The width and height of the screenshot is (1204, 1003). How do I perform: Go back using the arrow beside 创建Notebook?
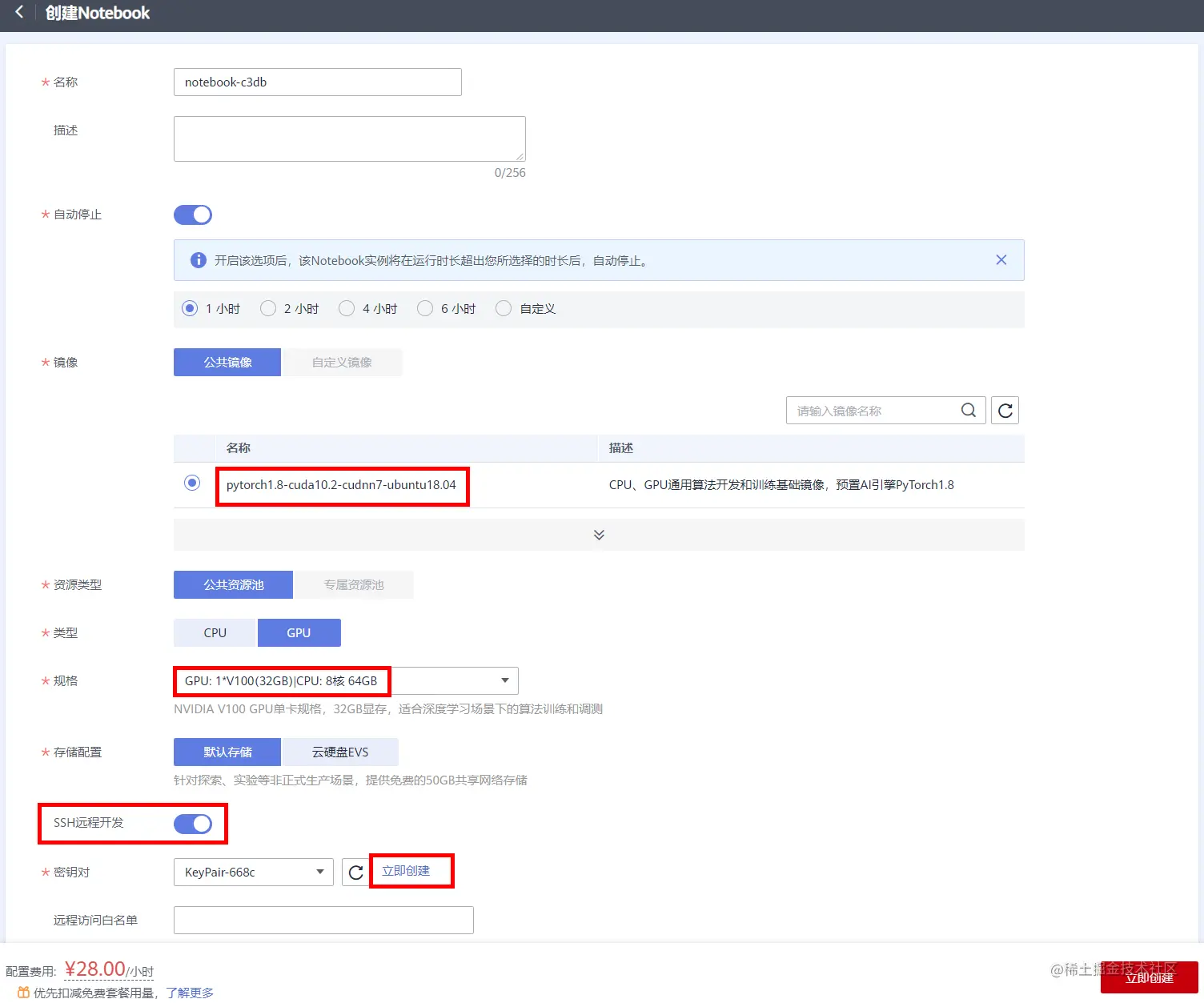[x=19, y=12]
